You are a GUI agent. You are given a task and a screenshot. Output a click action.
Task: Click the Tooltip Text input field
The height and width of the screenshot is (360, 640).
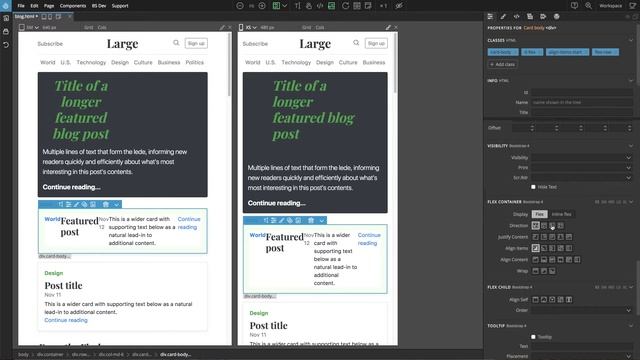[x=582, y=346]
